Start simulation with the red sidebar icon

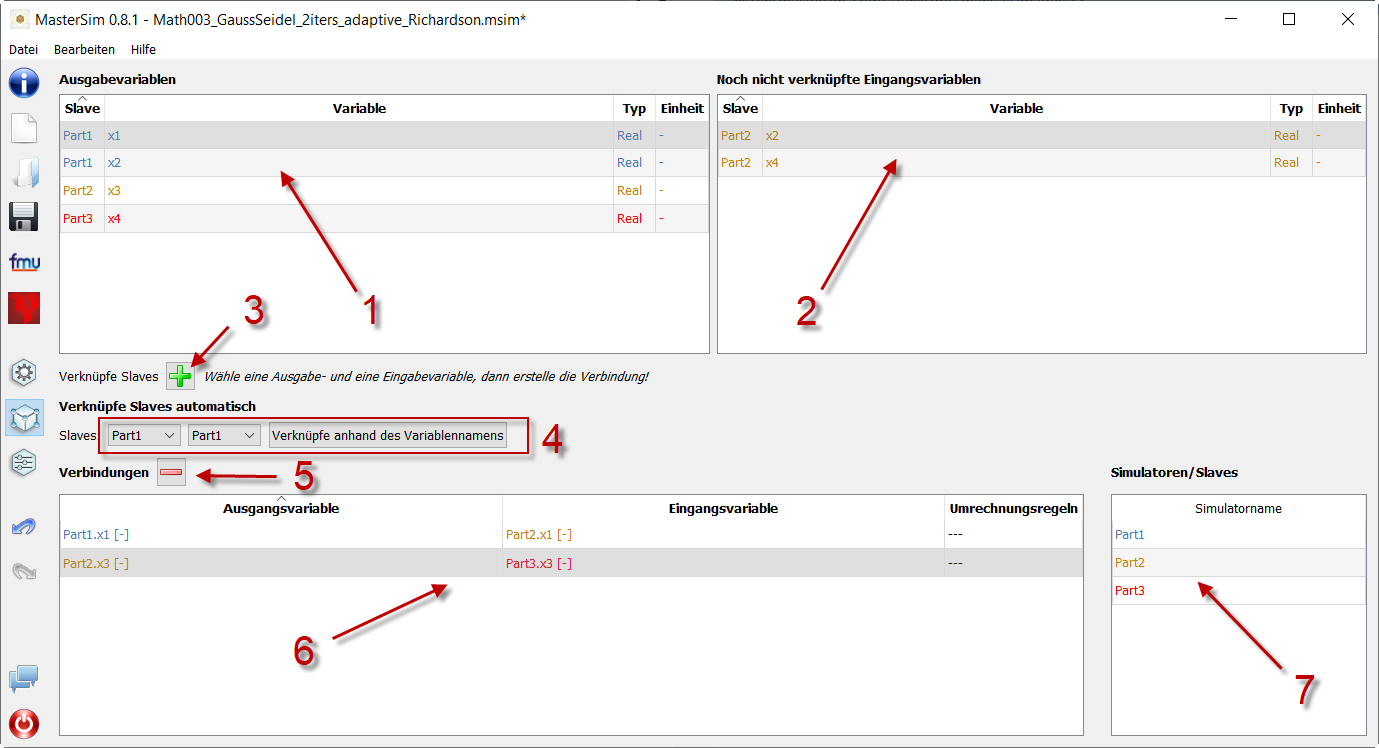point(23,308)
